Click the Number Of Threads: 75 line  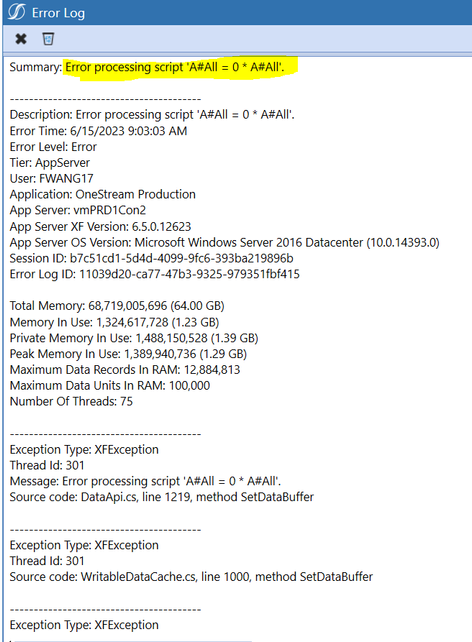click(x=71, y=401)
